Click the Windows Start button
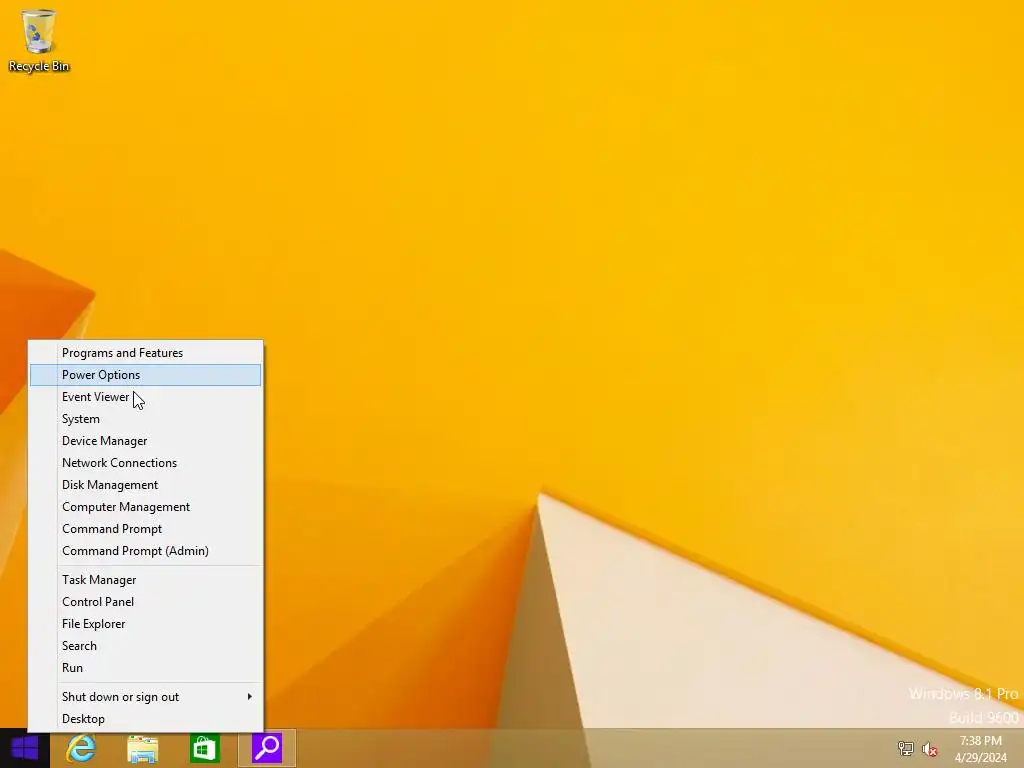 [x=25, y=748]
